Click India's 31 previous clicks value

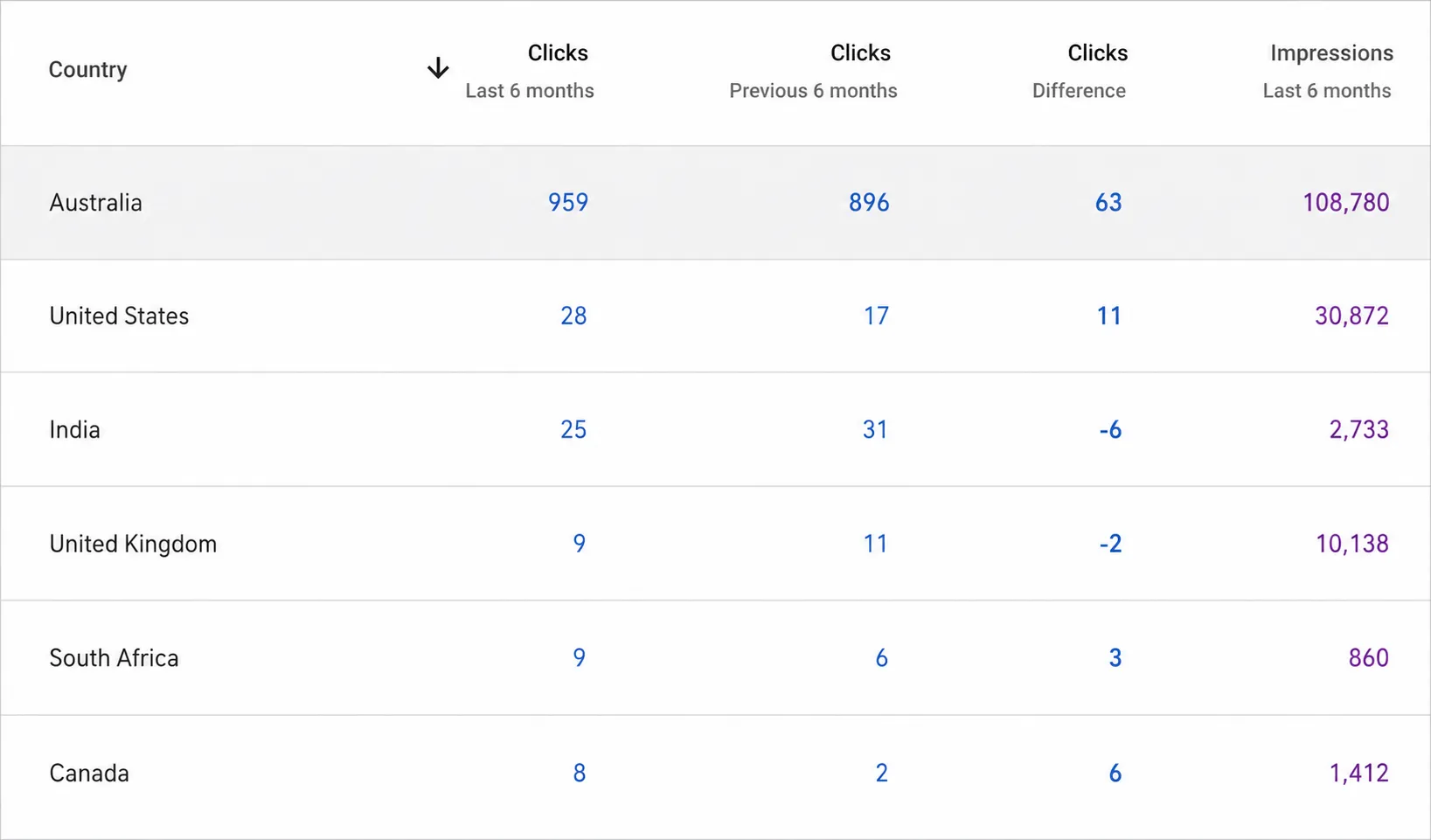click(875, 430)
